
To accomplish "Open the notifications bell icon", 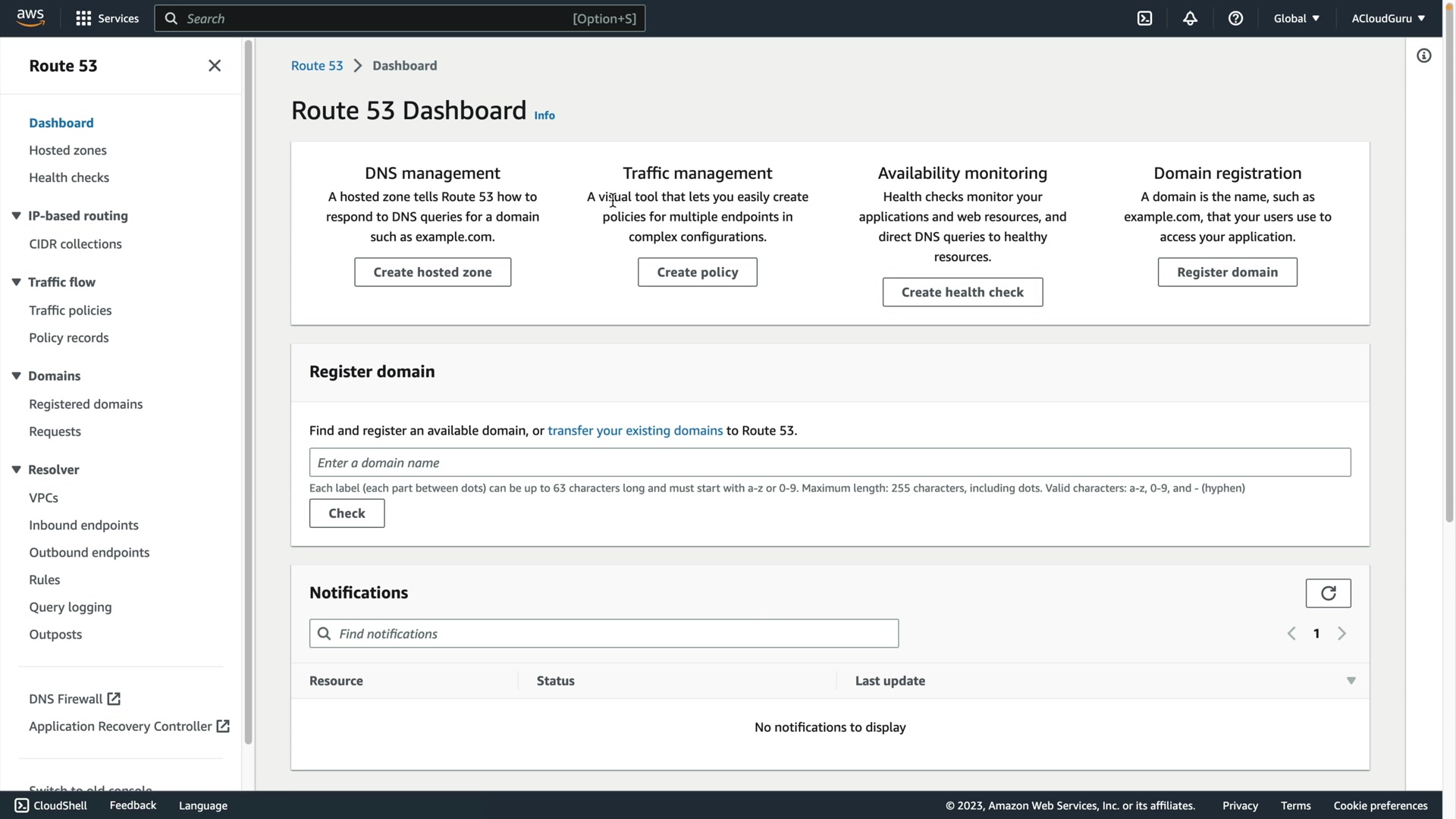I will (x=1190, y=18).
